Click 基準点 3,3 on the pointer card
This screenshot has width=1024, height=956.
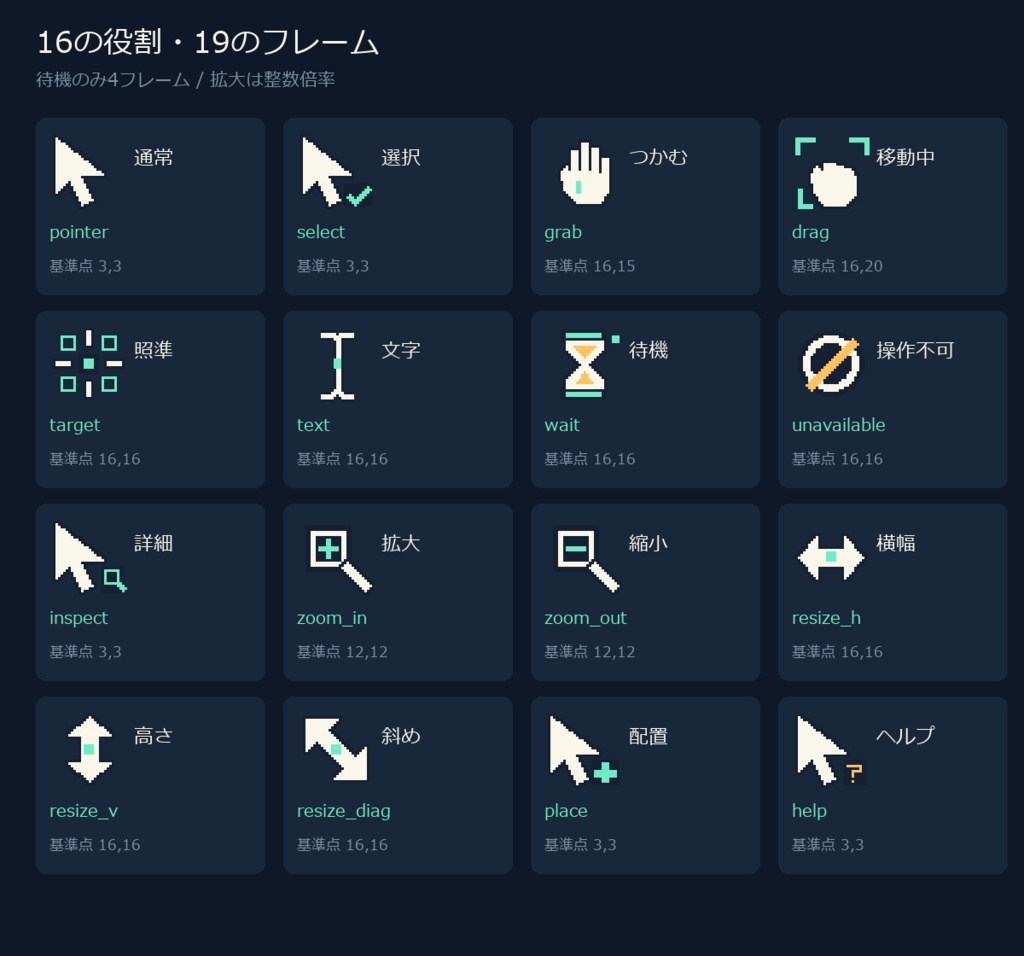86,266
